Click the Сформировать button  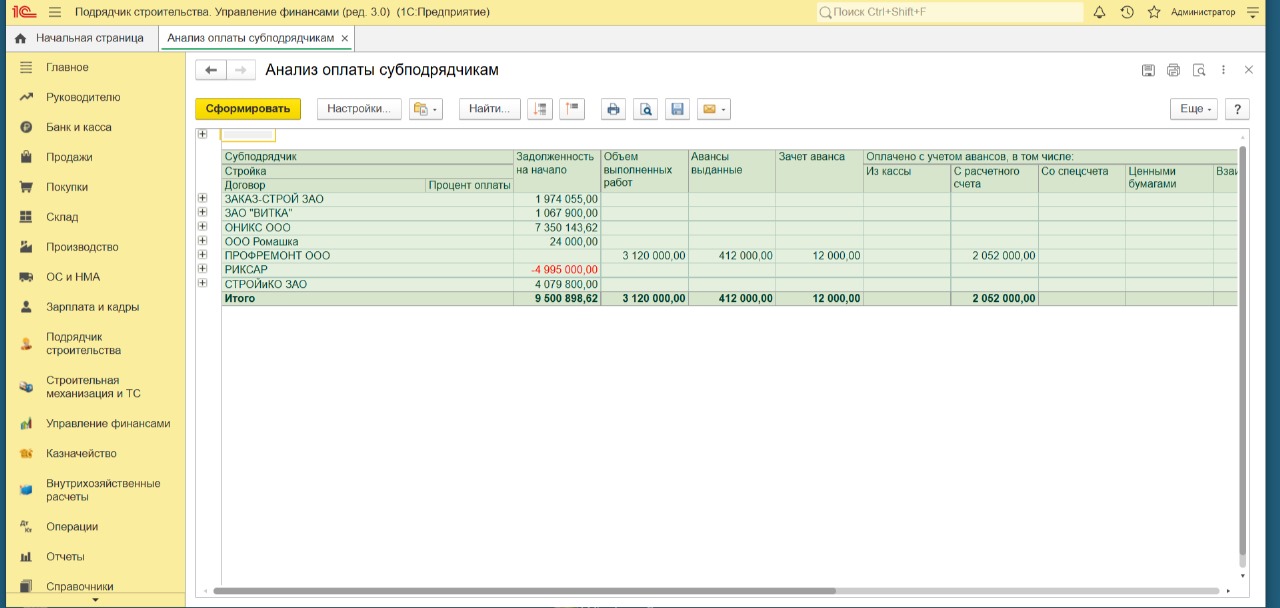click(x=247, y=109)
